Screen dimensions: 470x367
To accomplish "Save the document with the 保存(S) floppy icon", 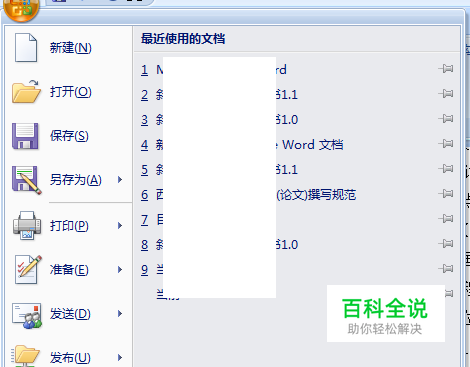I will [x=25, y=136].
